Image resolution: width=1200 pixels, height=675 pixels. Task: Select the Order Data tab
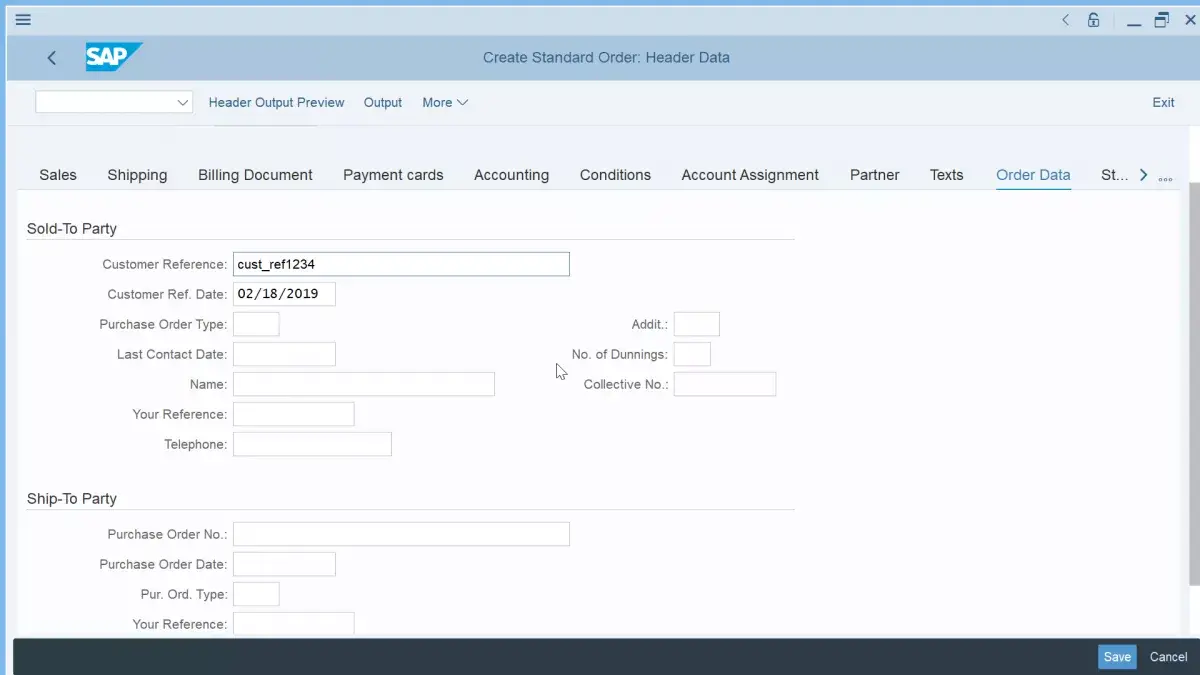pos(1033,174)
